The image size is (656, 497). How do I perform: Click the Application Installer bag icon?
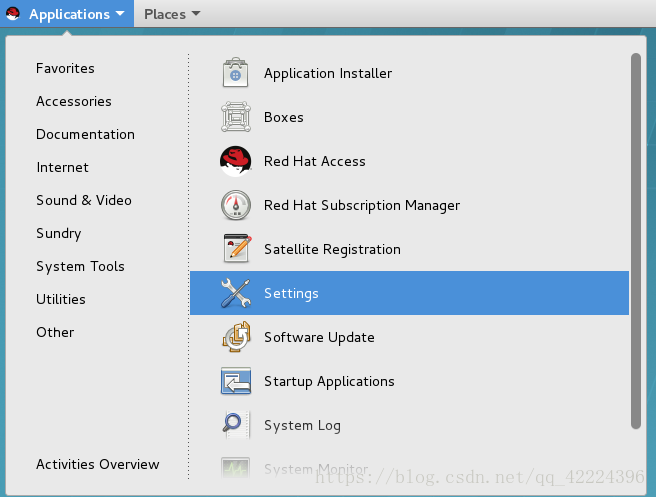pos(236,74)
